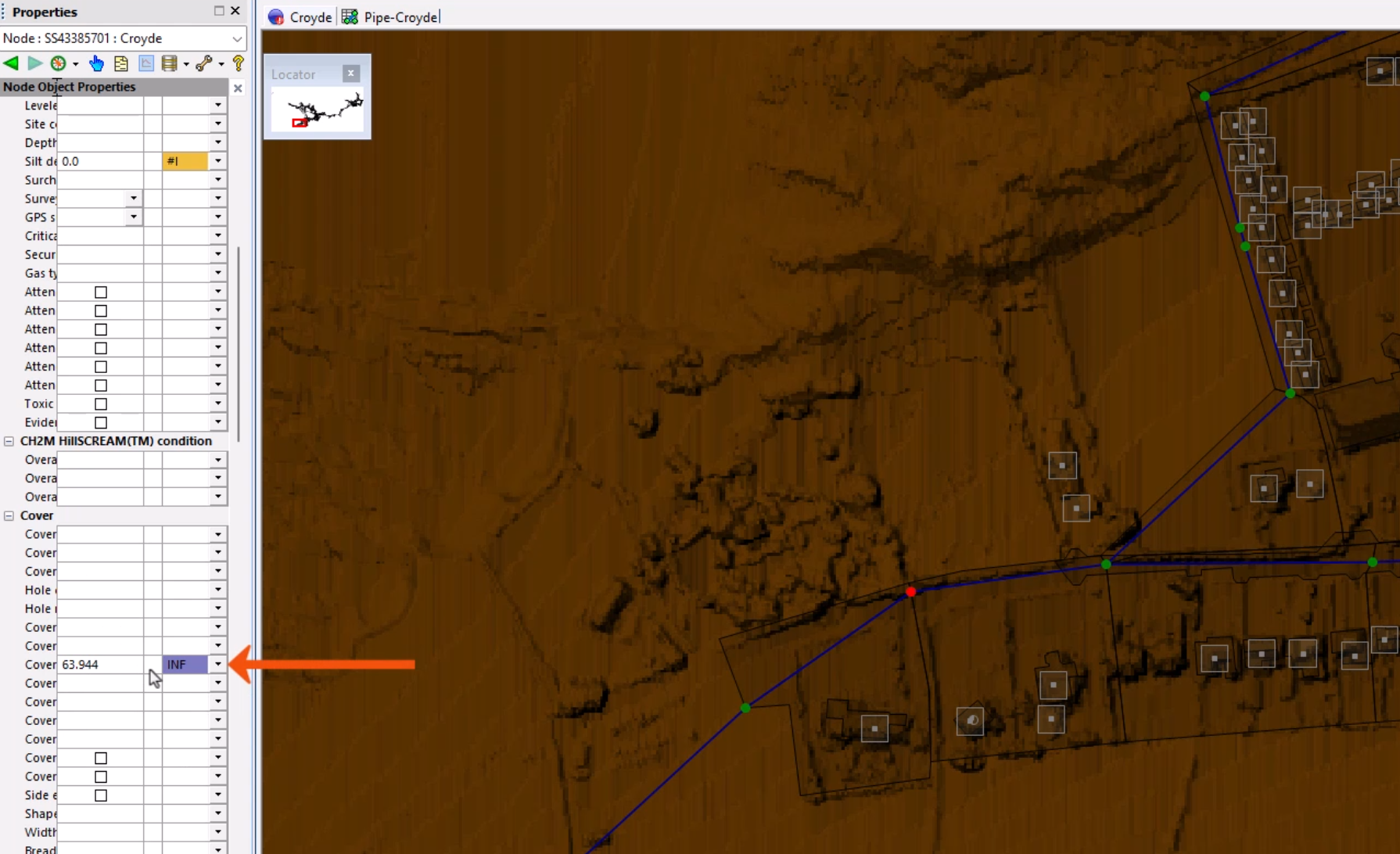1400x854 pixels.
Task: Open the yellow notes document icon
Action: coord(121,63)
